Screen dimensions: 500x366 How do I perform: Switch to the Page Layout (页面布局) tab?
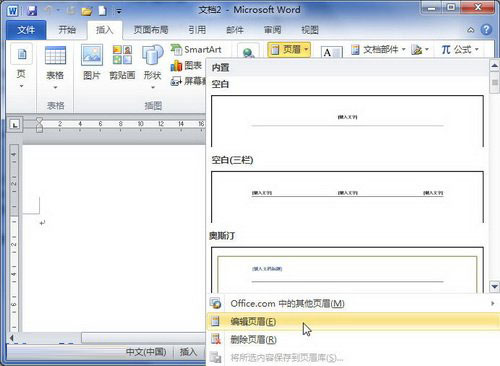(151, 30)
